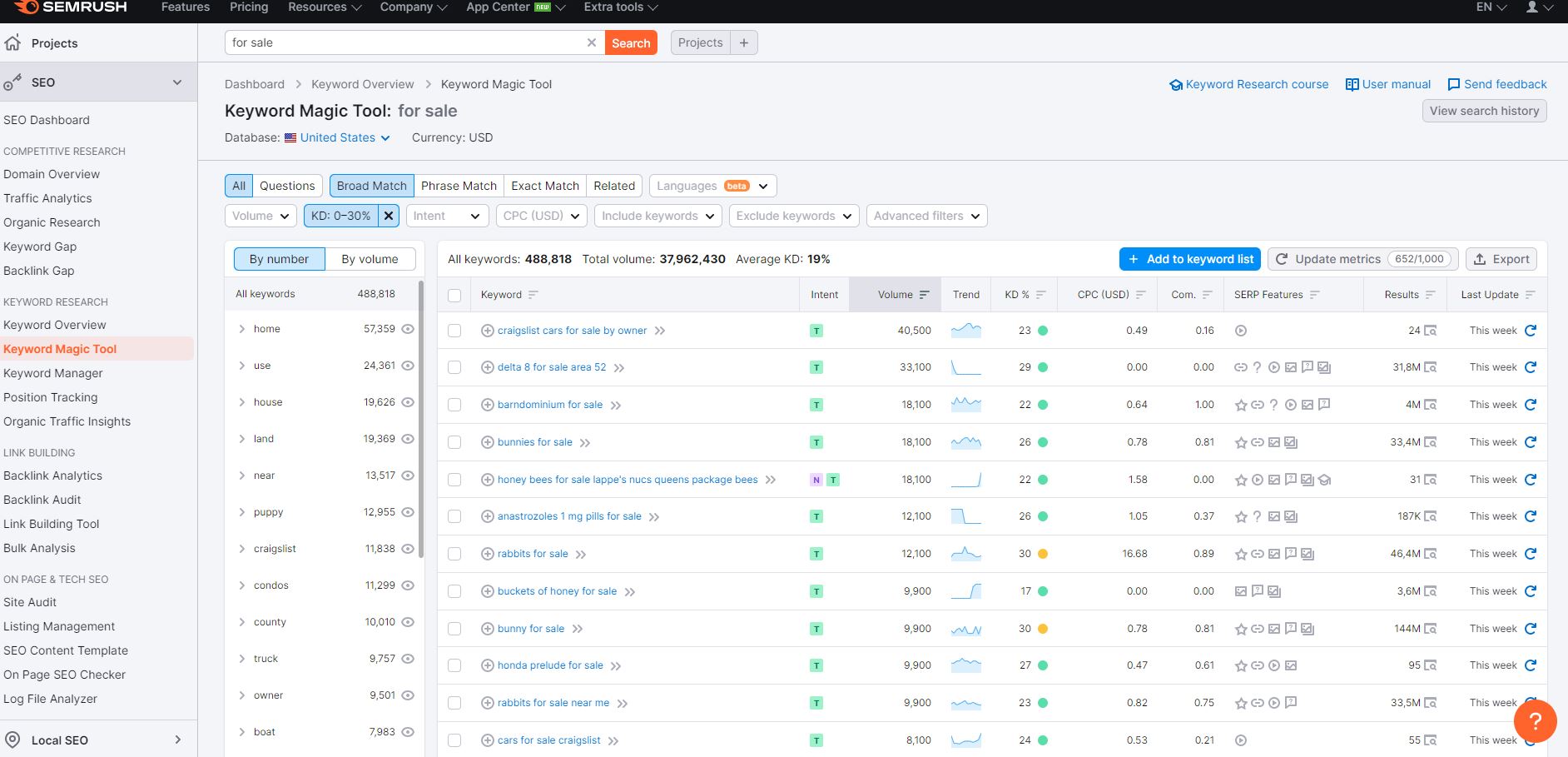
Task: Refresh metrics for buckets of honey for sale
Action: click(x=1530, y=591)
